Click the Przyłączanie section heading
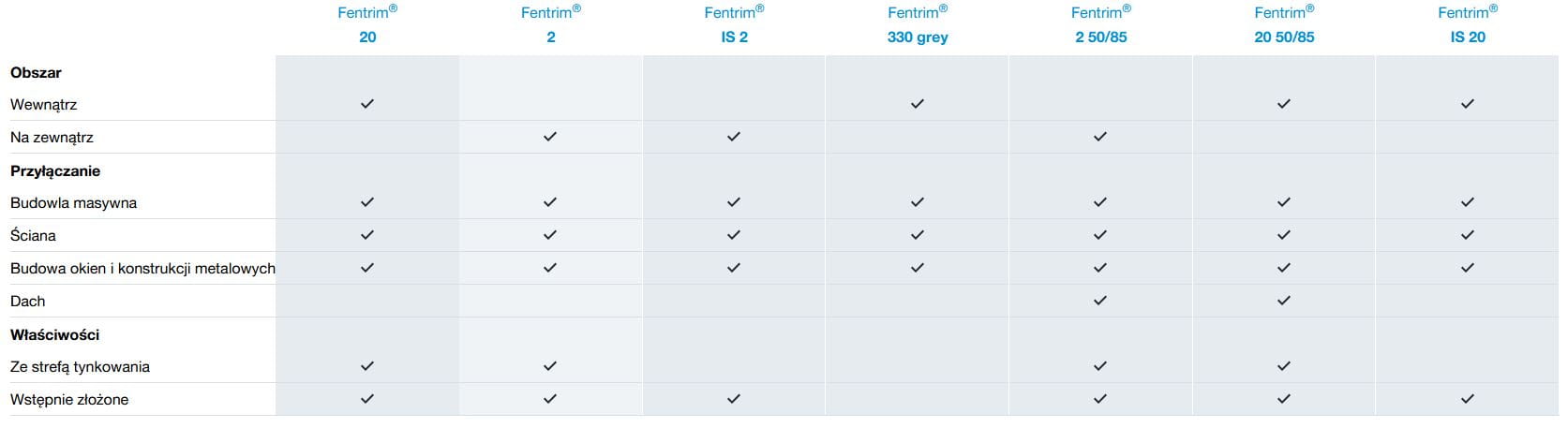The width and height of the screenshot is (1568, 428). pos(55,171)
